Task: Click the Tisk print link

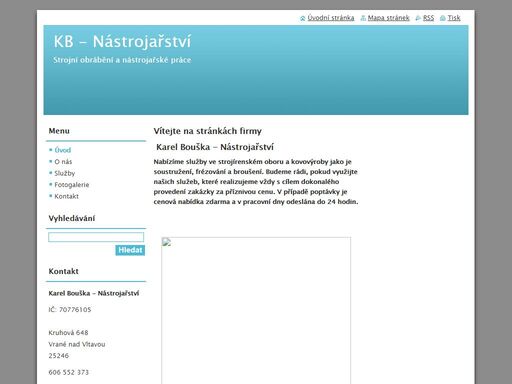Action: 454,18
